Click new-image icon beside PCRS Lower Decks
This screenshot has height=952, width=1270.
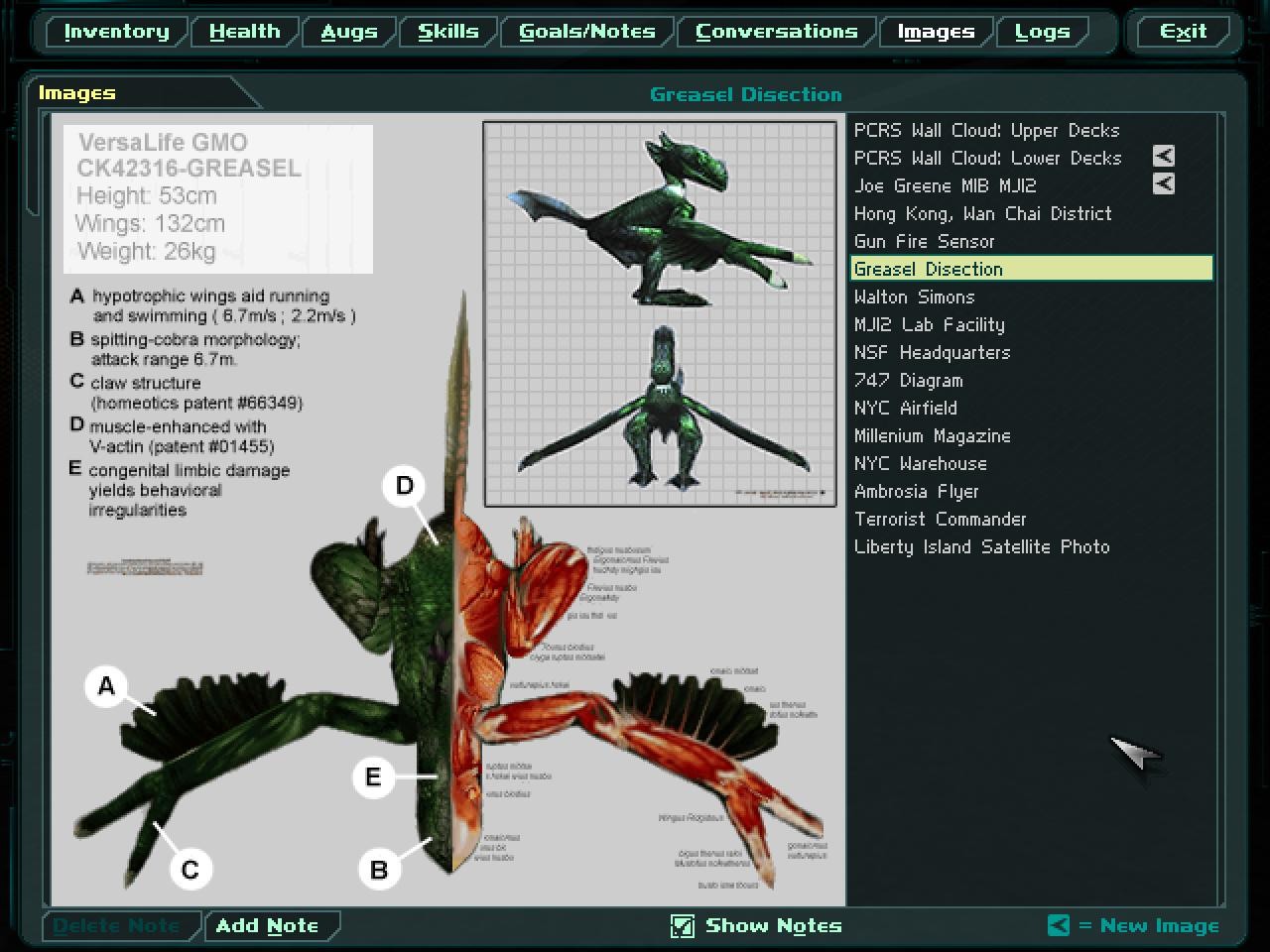1163,157
